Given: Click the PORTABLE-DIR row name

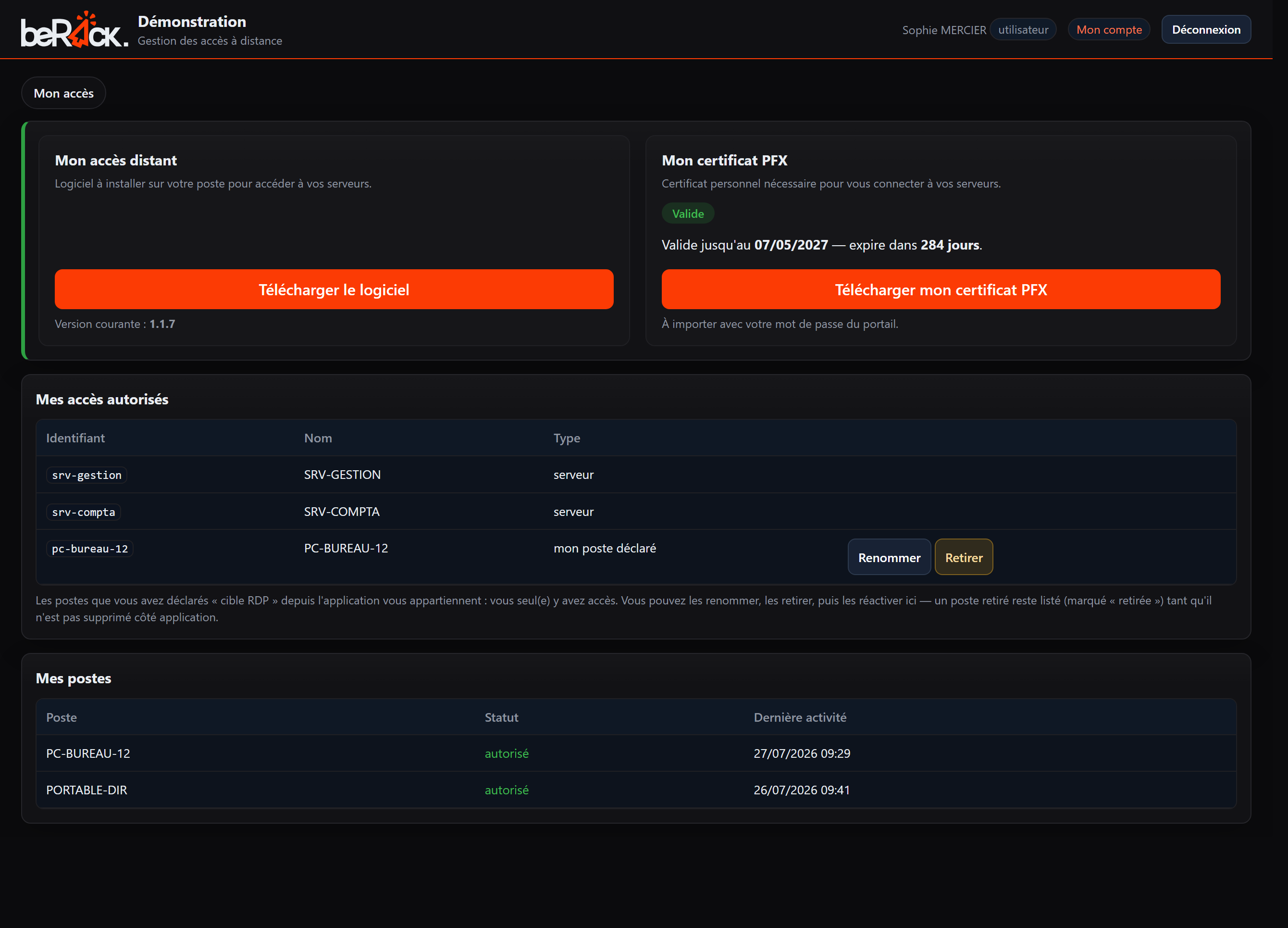Looking at the screenshot, I should [x=87, y=790].
